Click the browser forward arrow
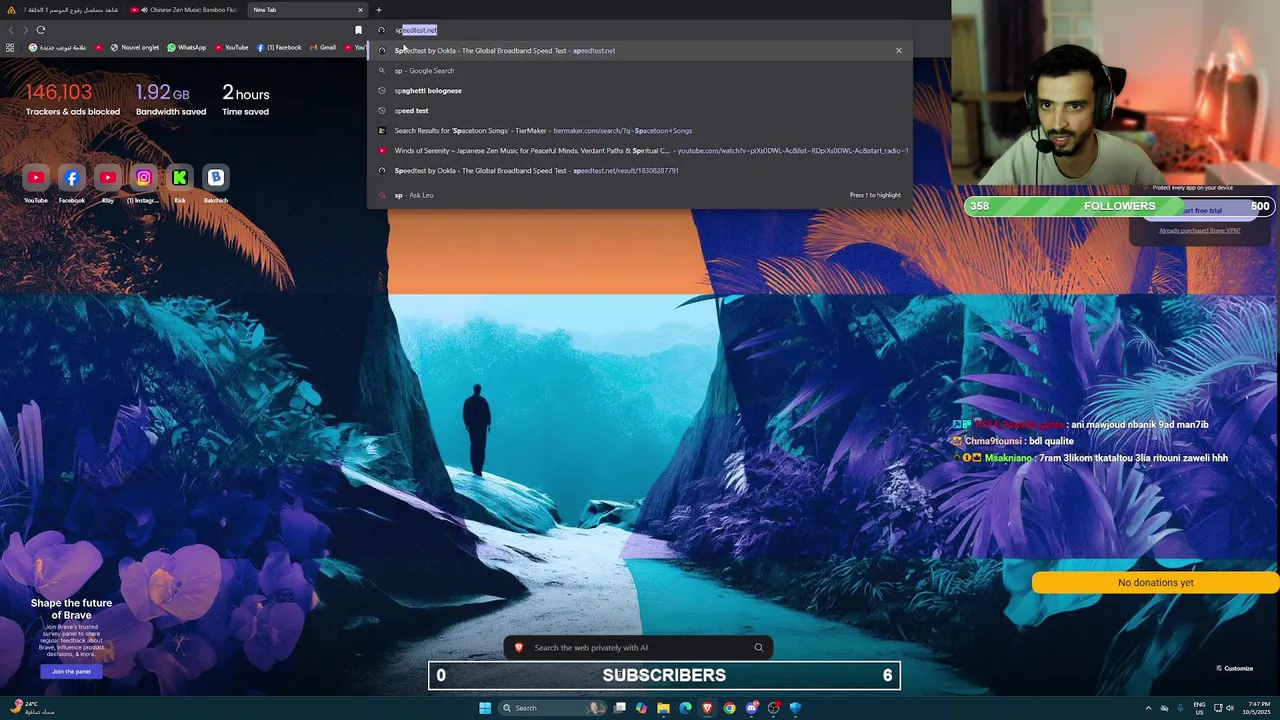 tap(26, 30)
